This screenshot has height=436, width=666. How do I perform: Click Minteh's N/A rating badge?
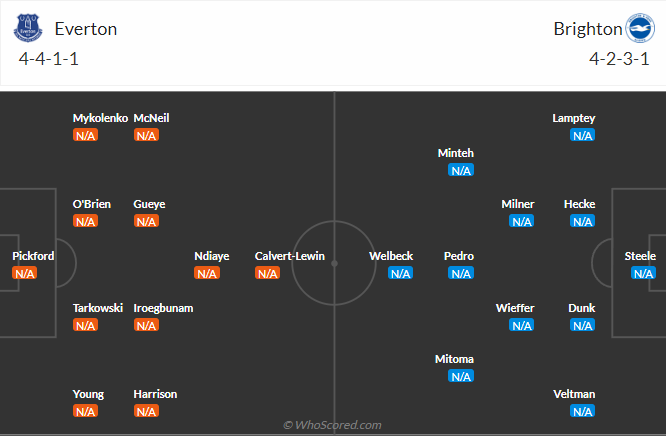[461, 170]
